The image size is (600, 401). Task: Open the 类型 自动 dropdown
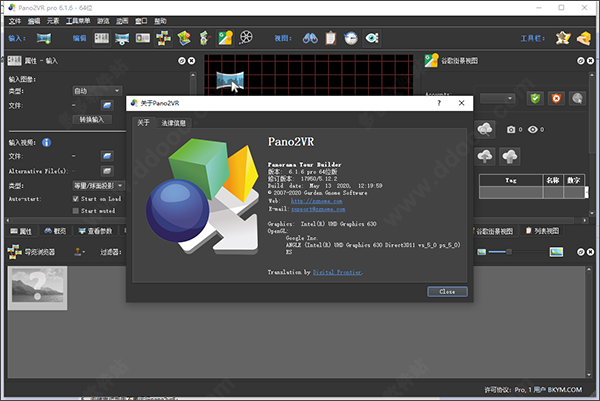(96, 90)
